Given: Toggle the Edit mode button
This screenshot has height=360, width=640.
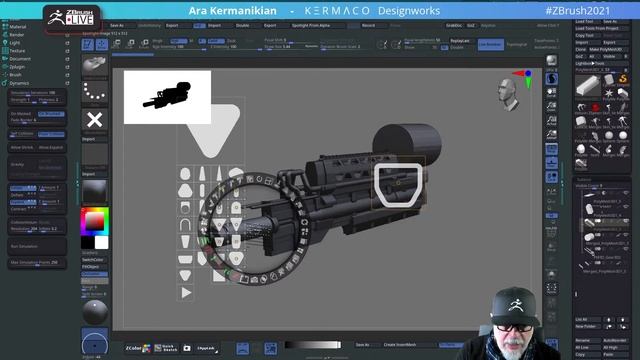Looking at the screenshot, I should coord(88,44).
